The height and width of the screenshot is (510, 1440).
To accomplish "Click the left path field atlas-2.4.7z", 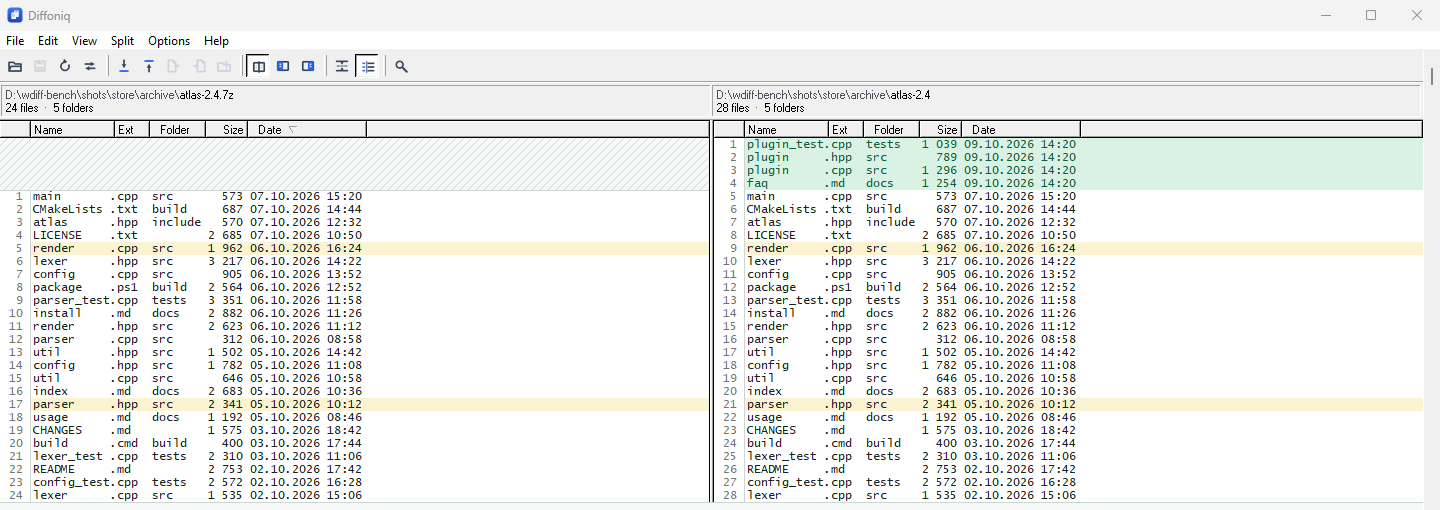I will 354,95.
